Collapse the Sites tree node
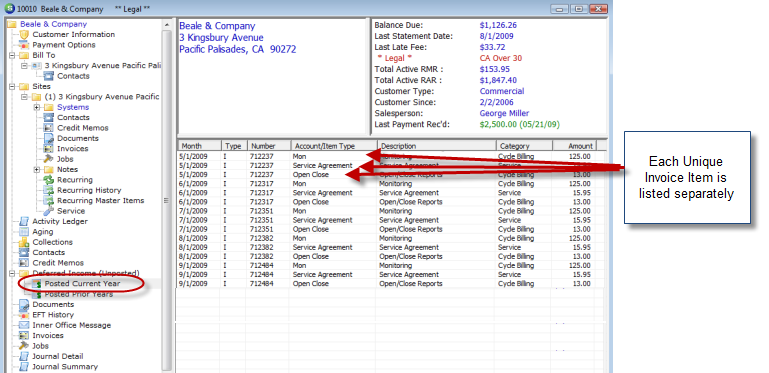This screenshot has height=373, width=769. click(x=12, y=86)
